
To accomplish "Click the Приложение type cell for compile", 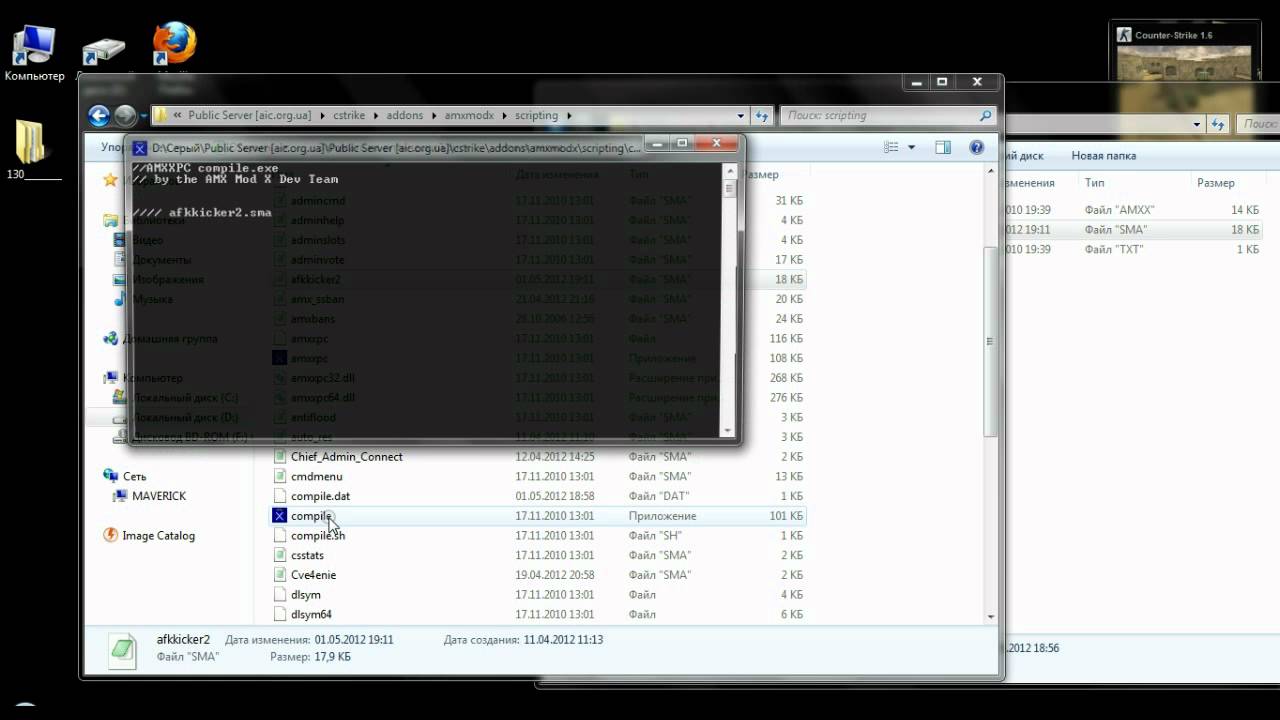I will [x=662, y=516].
